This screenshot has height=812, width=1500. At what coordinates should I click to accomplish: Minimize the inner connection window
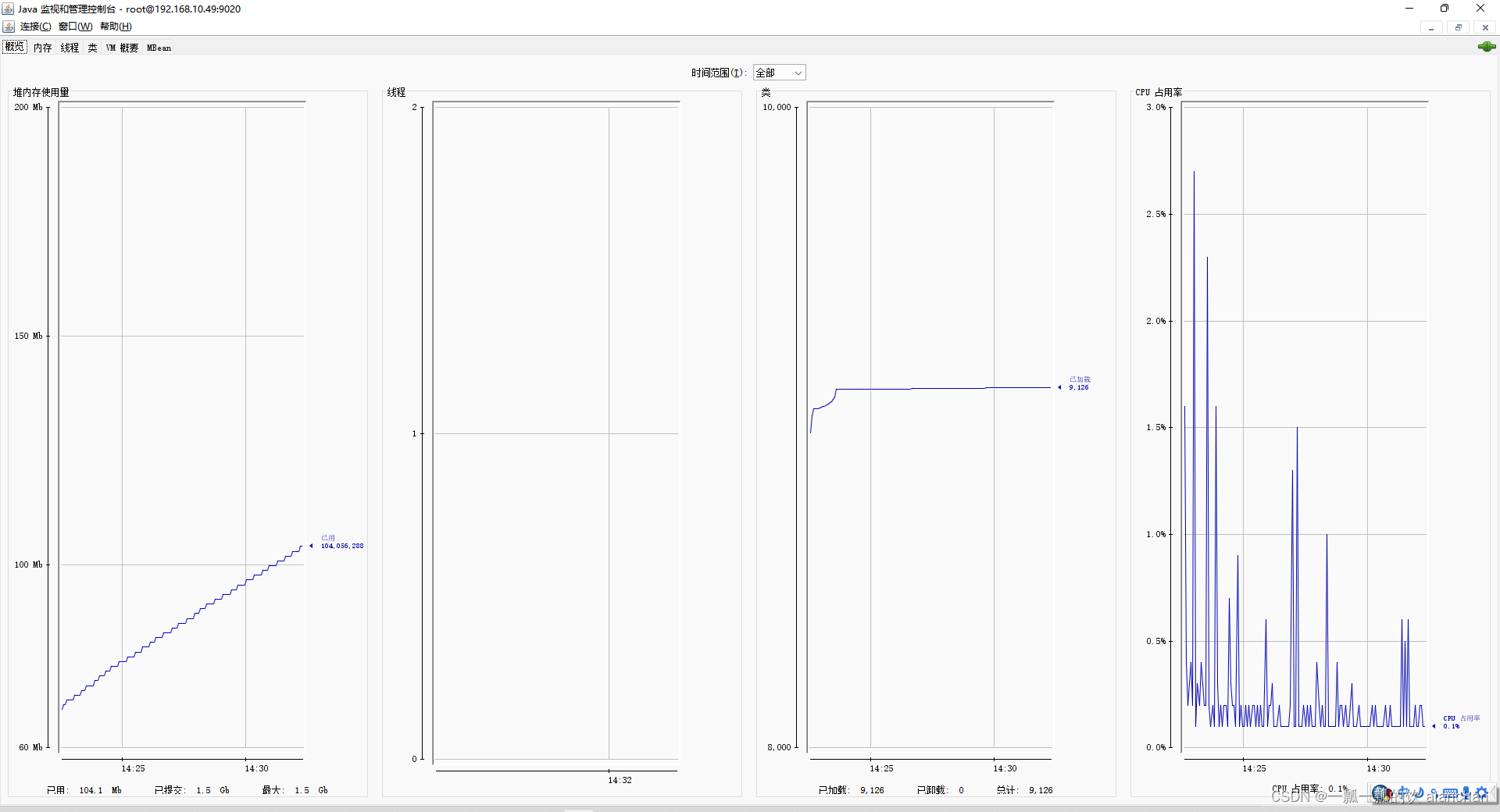[x=1431, y=27]
